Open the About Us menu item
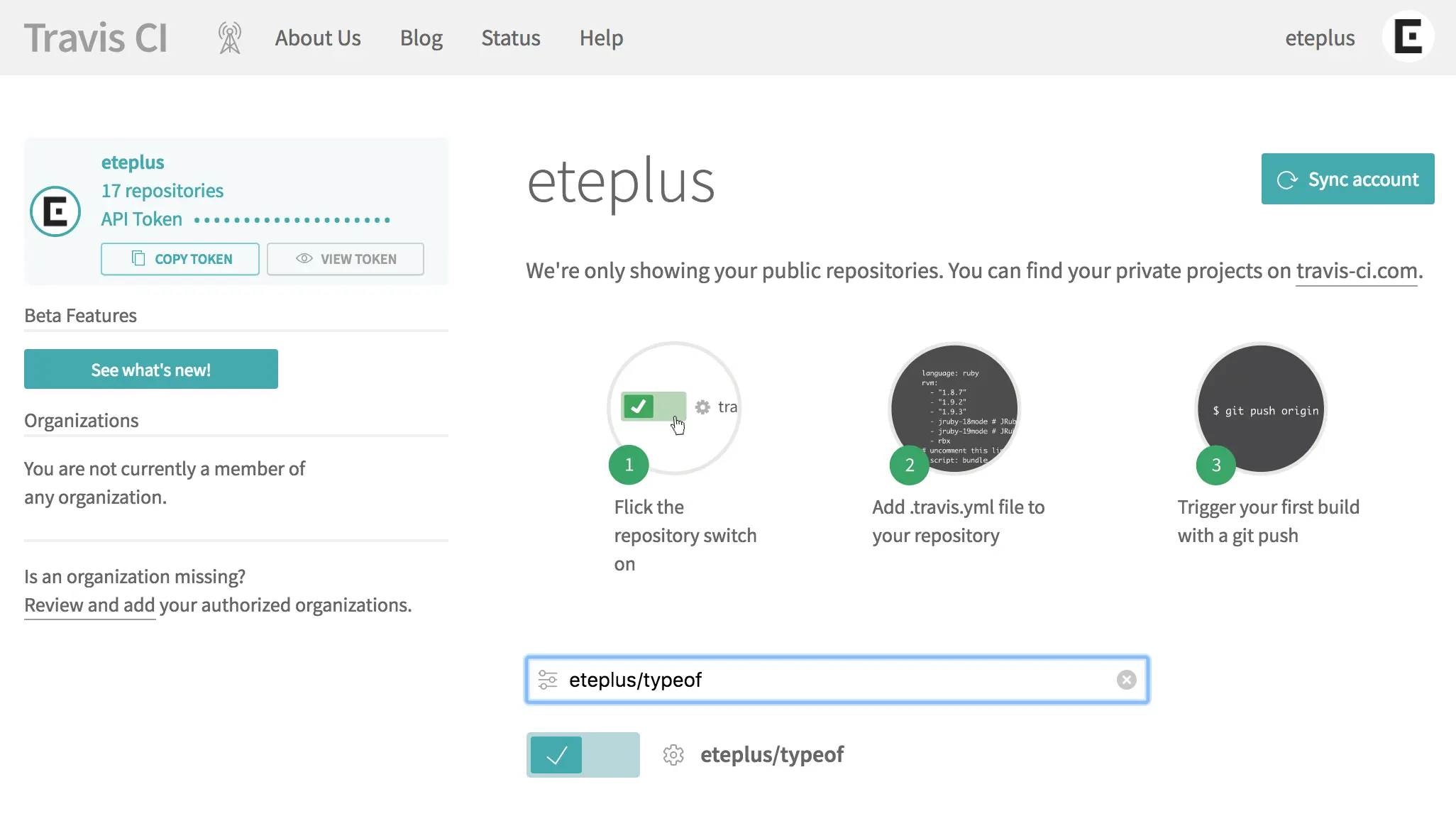Viewport: 1456px width, 833px height. point(318,38)
